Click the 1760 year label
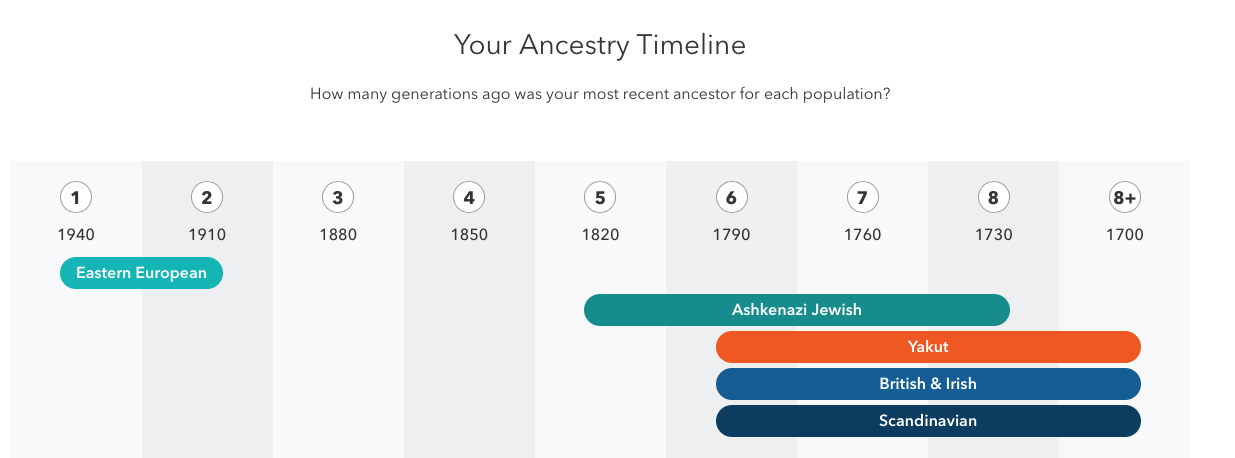The width and height of the screenshot is (1235, 458). coord(863,235)
